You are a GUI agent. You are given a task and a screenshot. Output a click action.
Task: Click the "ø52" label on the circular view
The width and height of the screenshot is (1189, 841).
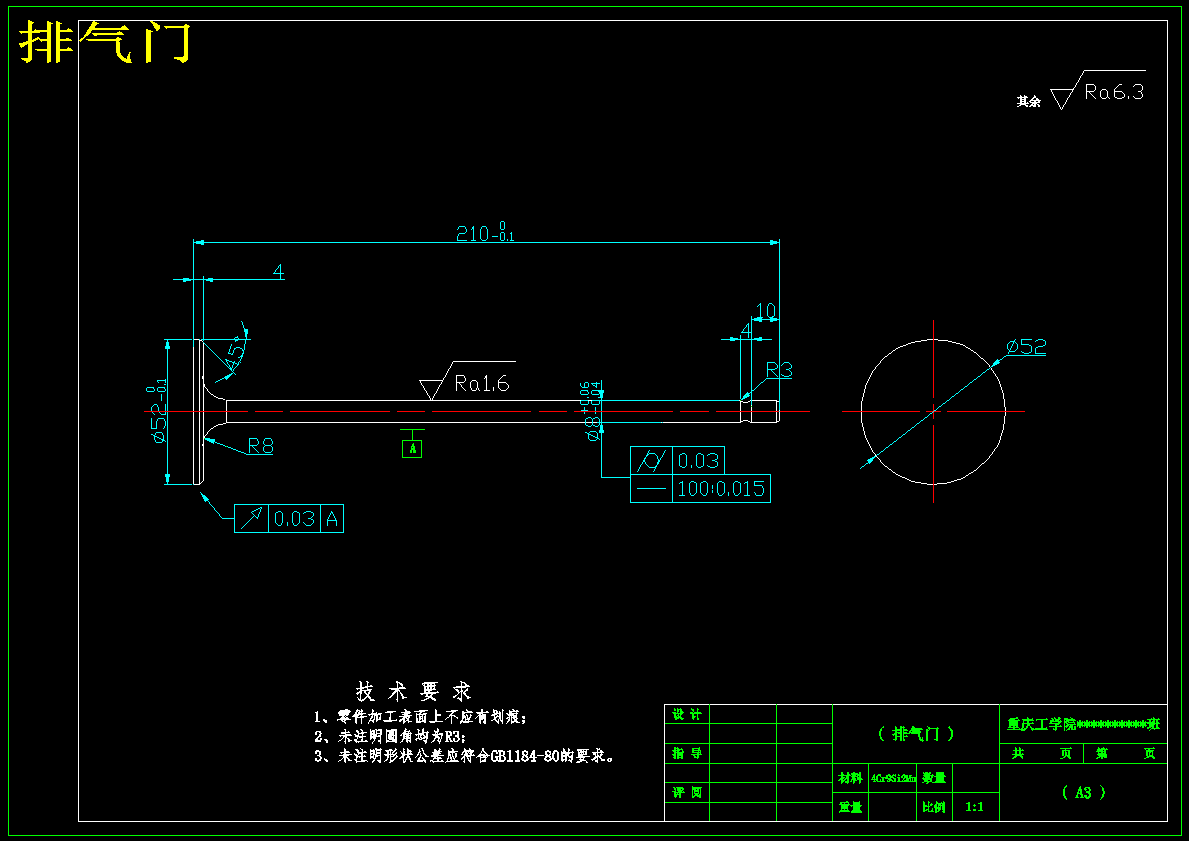[1026, 347]
